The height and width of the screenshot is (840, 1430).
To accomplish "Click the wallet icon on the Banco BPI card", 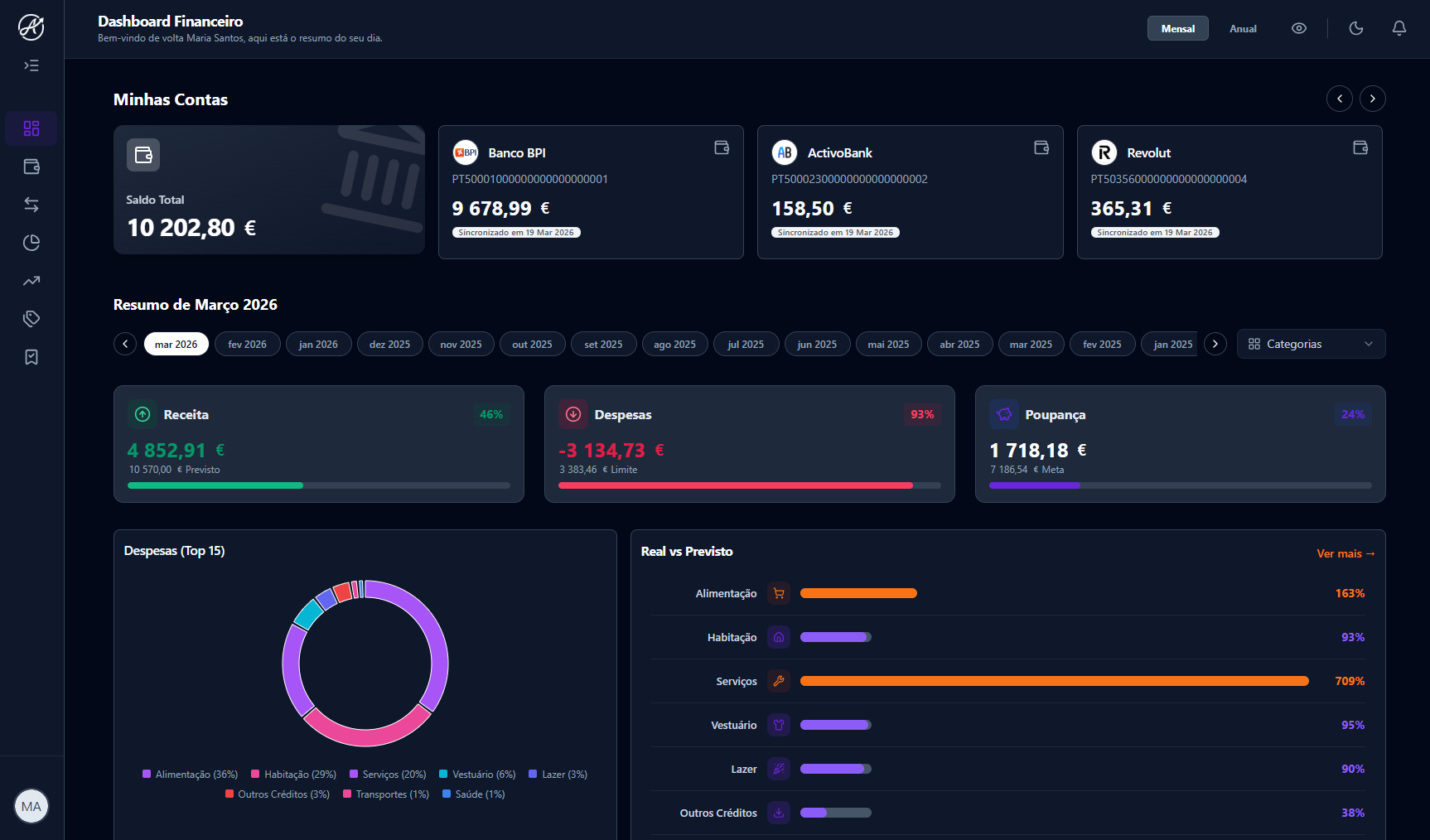I will click(x=722, y=147).
